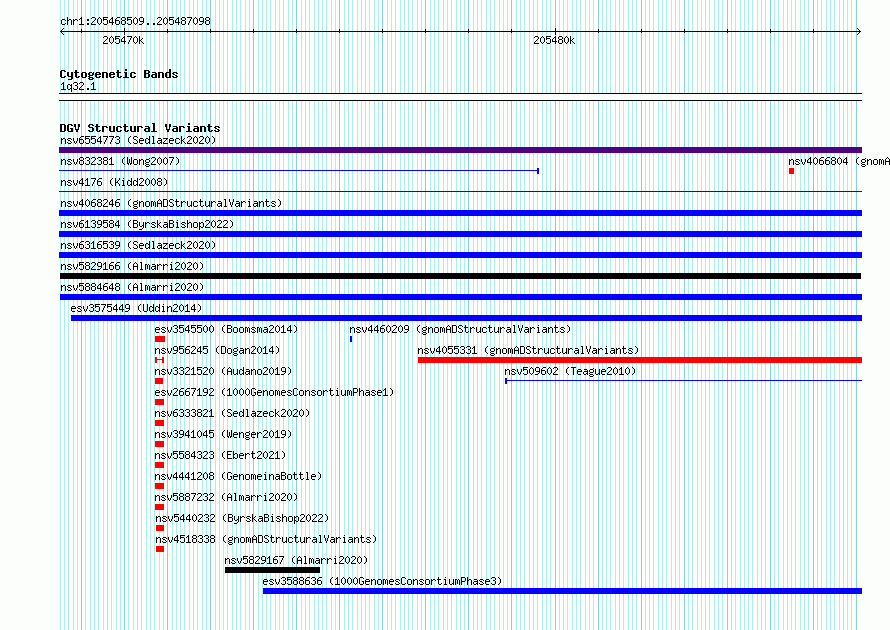Select the long red nsv4055331 bar

tap(640, 360)
